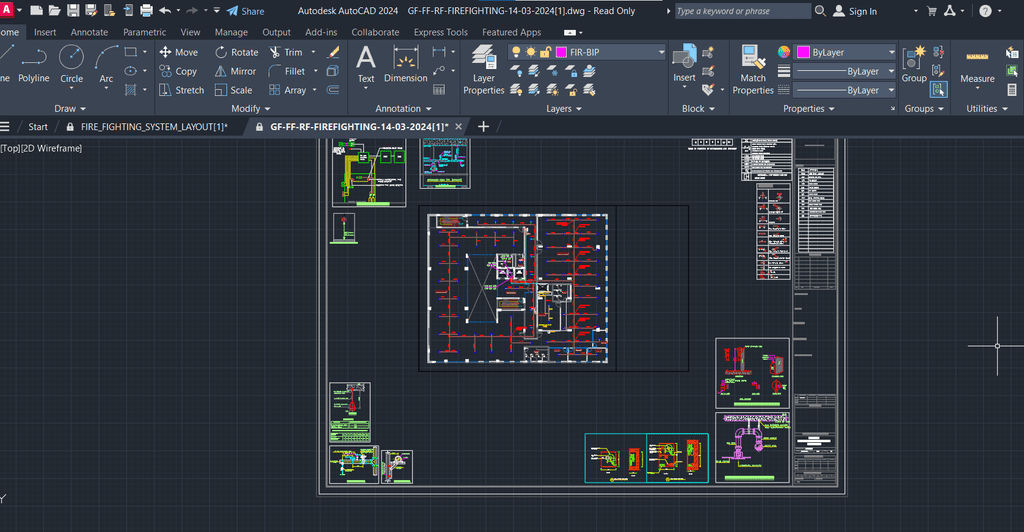Open the Trim dropdown arrow
This screenshot has height=532, width=1024.
pyautogui.click(x=313, y=52)
